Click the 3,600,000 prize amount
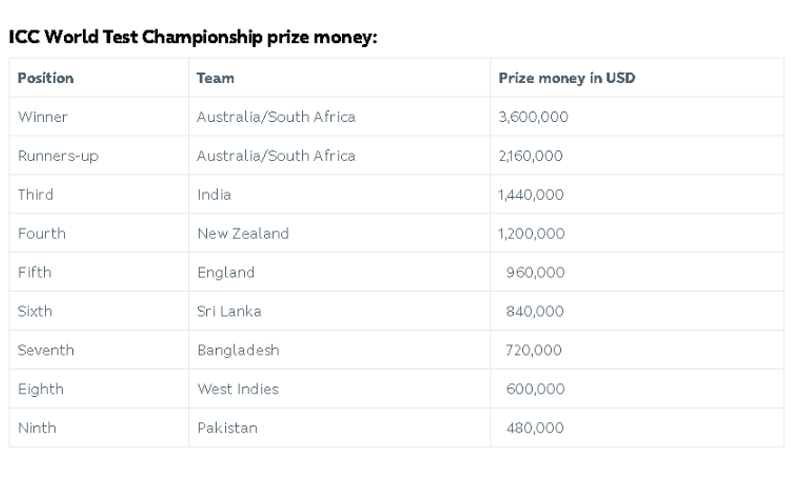Viewport: 800px width, 480px height. 533,117
